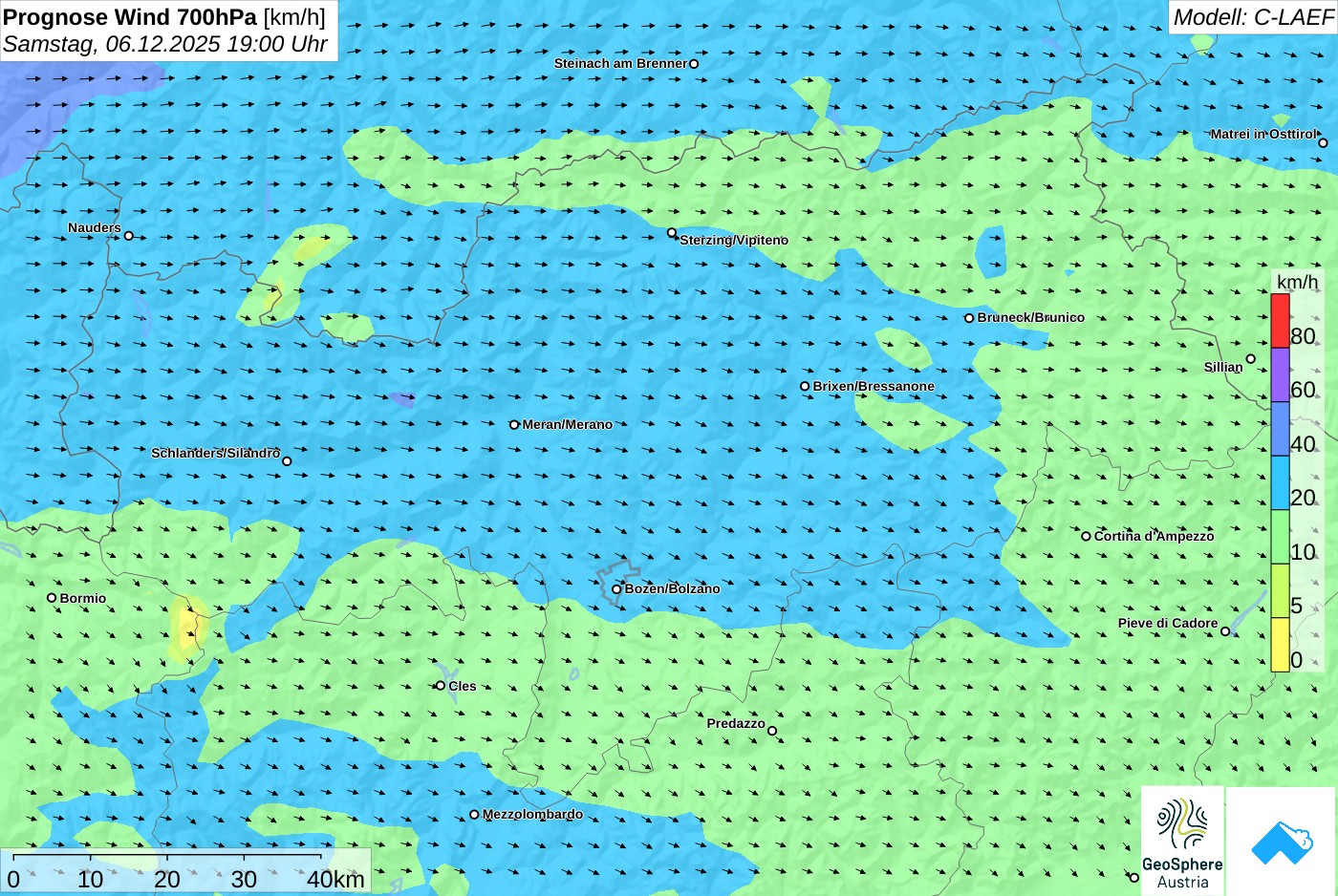Click the 'Meran/Merano' town label

567,425
